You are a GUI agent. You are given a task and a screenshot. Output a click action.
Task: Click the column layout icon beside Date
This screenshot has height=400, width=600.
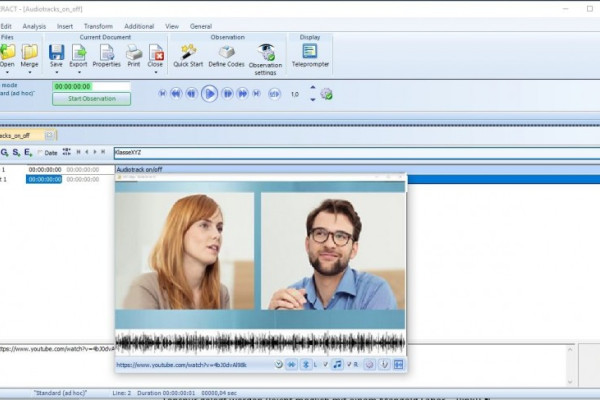(x=67, y=152)
